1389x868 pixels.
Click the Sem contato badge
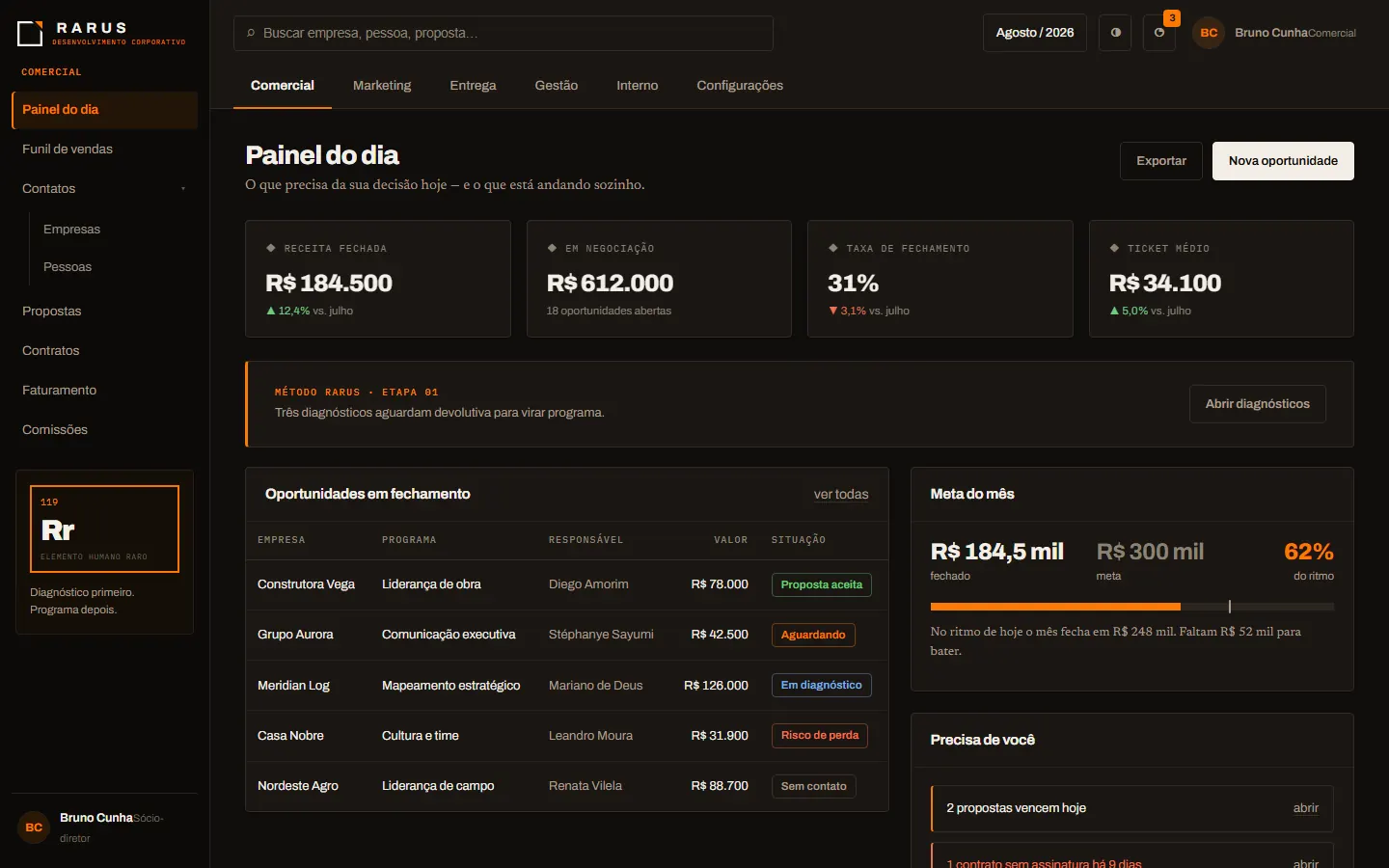tap(814, 786)
